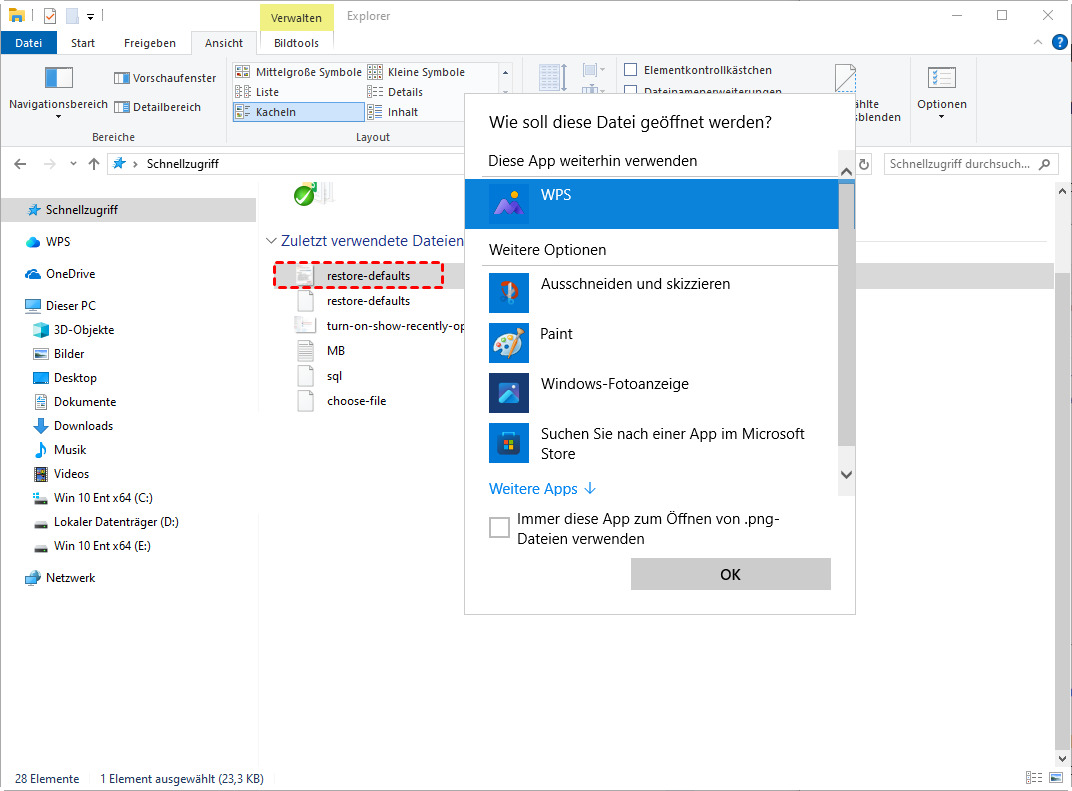This screenshot has height=791, width=1072.
Task: Select Liste layout
Action: 257,92
